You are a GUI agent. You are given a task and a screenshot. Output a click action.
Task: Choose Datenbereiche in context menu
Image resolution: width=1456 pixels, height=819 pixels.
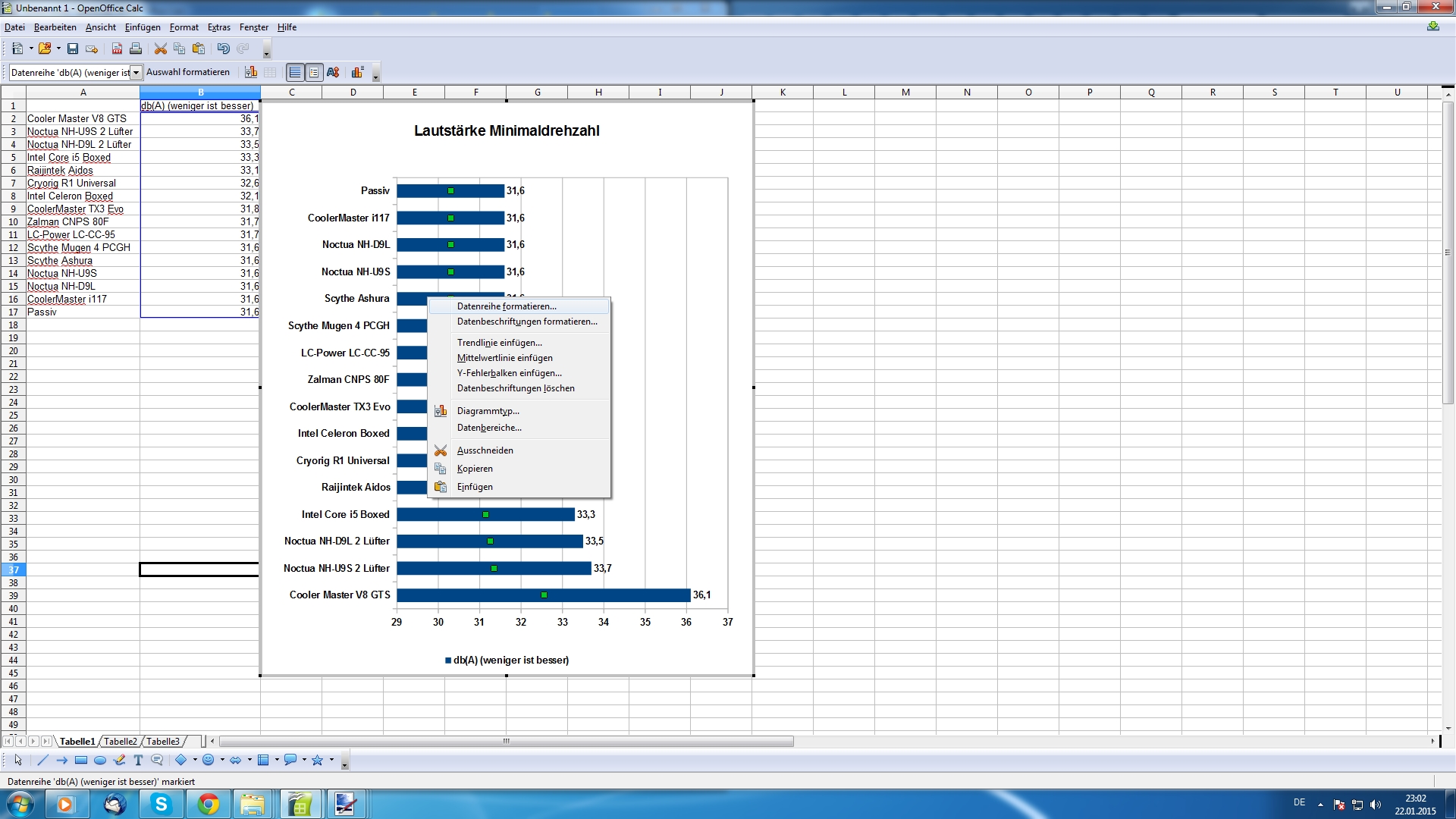point(519,428)
